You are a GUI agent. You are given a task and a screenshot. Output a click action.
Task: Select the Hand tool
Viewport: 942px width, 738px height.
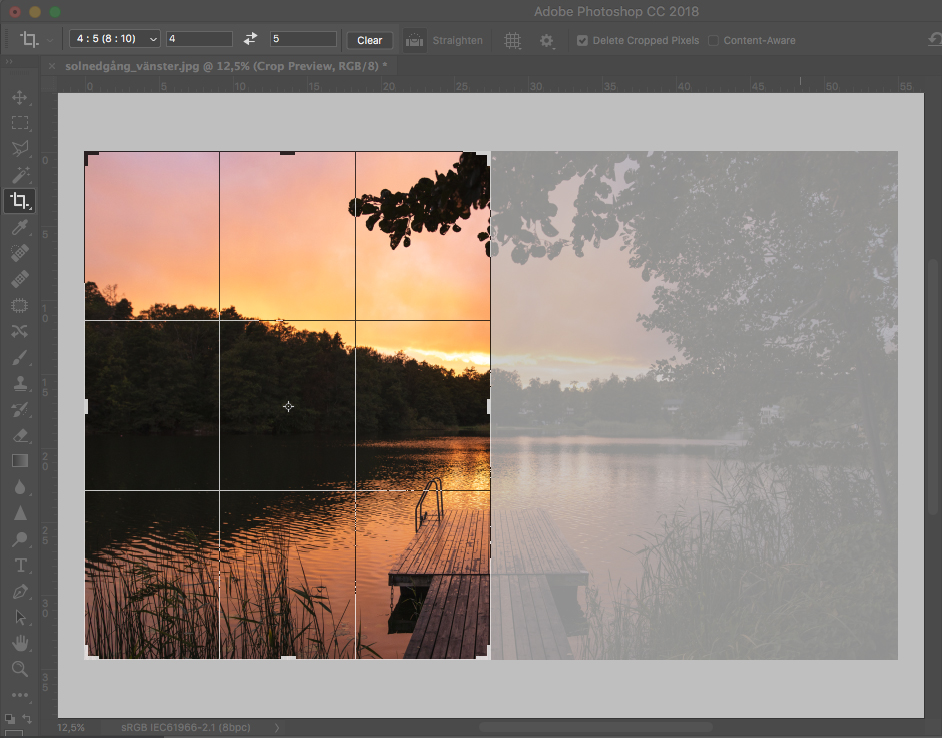[19, 643]
